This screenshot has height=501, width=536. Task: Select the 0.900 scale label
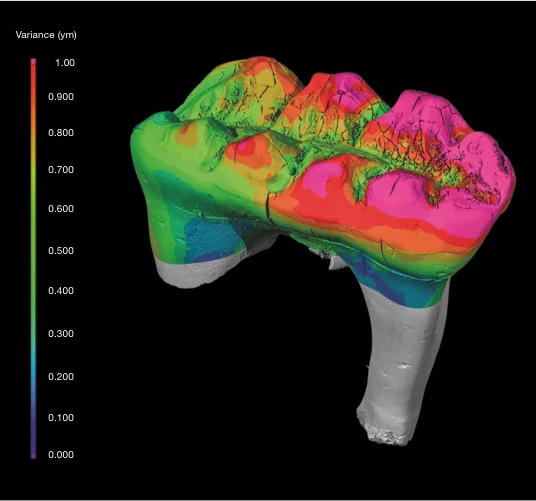pos(61,97)
